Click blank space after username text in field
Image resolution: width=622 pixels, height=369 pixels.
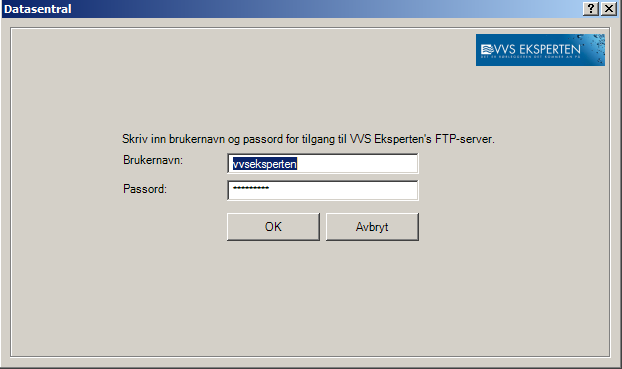click(x=357, y=164)
